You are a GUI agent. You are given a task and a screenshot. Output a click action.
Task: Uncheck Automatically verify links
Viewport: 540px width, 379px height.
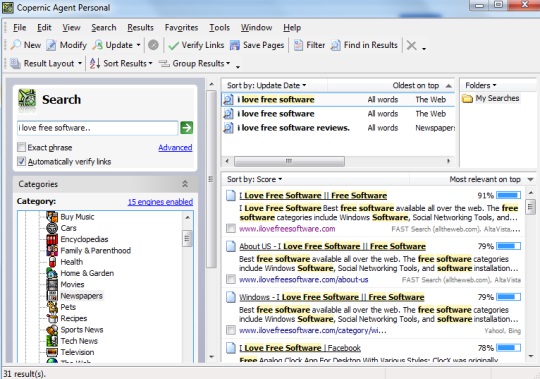pyautogui.click(x=21, y=161)
